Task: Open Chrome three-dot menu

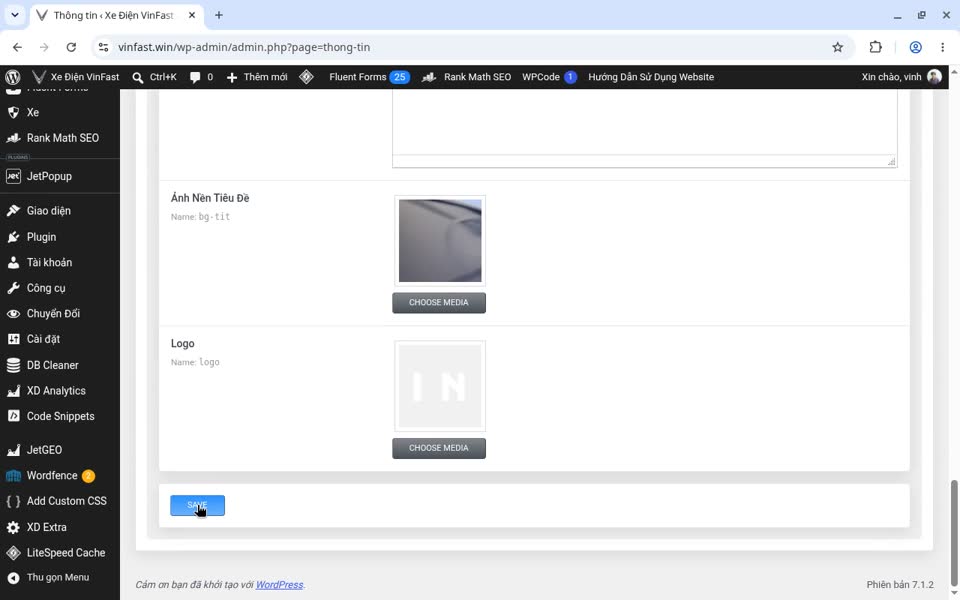Action: point(942,47)
